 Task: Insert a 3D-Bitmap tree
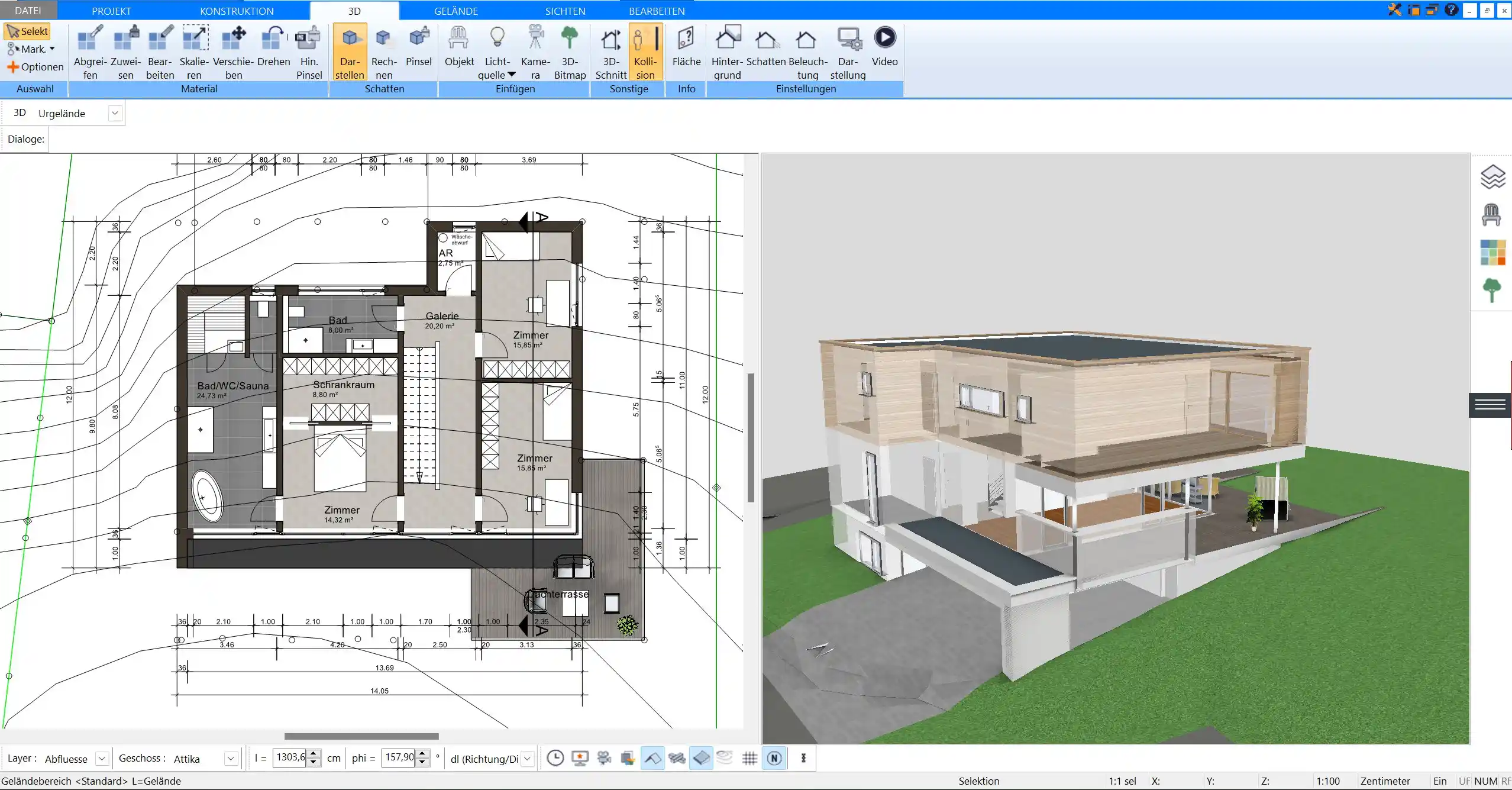point(570,52)
